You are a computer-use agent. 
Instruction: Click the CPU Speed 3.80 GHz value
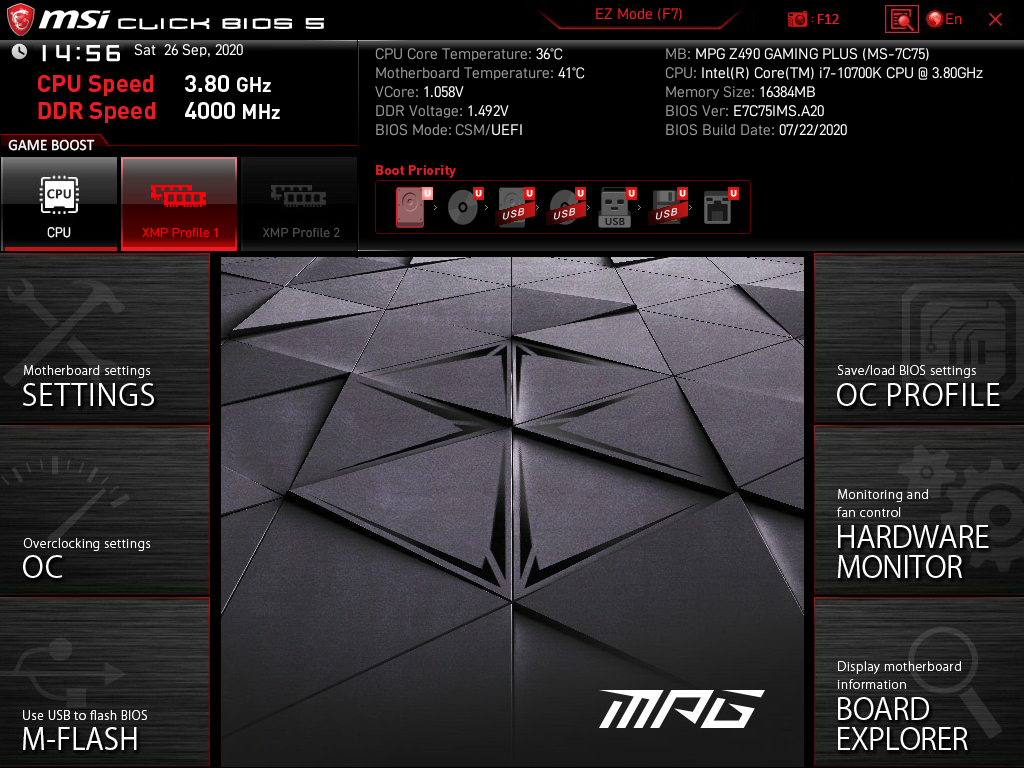(x=227, y=84)
